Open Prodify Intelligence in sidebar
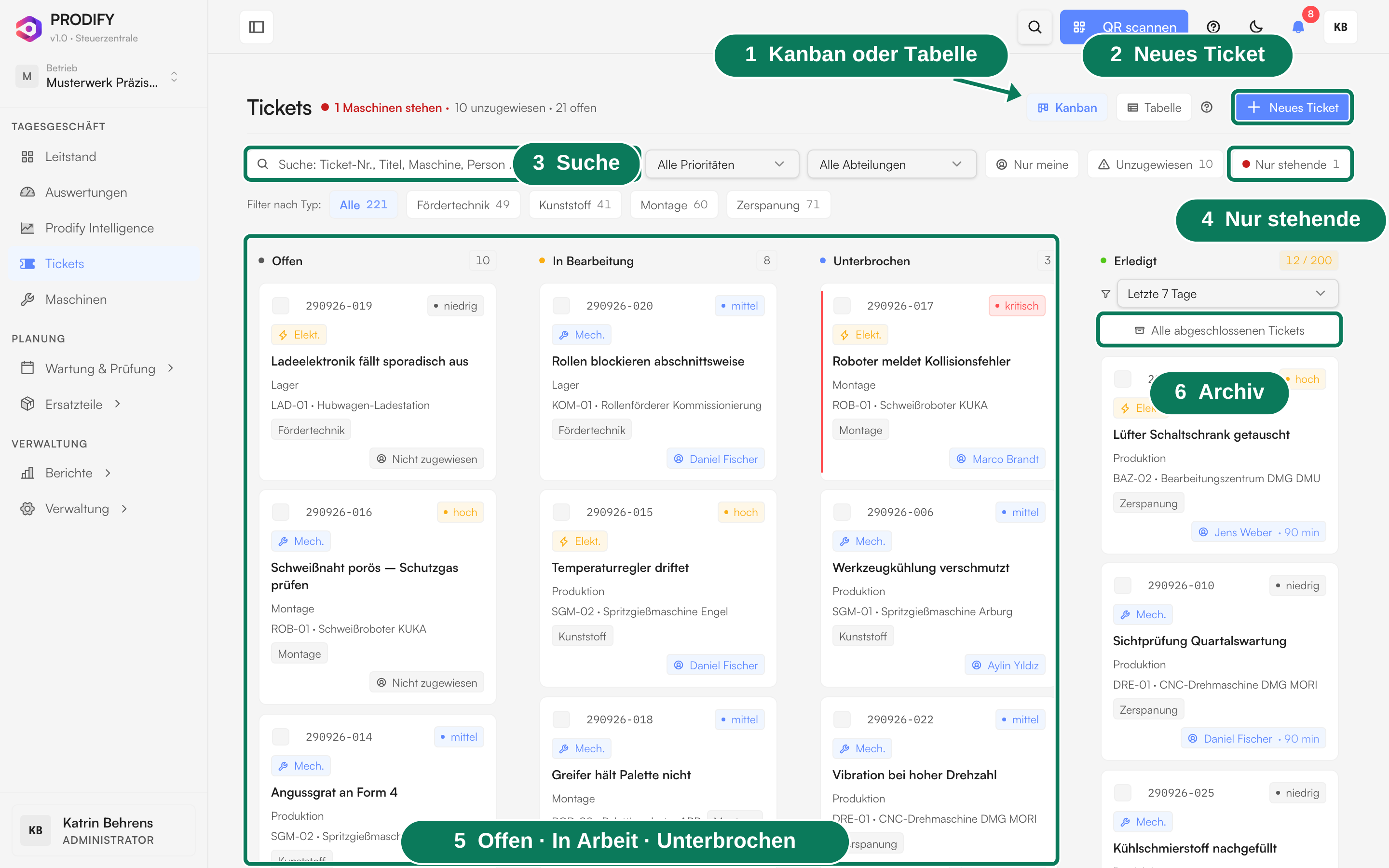1389x868 pixels. click(103, 228)
